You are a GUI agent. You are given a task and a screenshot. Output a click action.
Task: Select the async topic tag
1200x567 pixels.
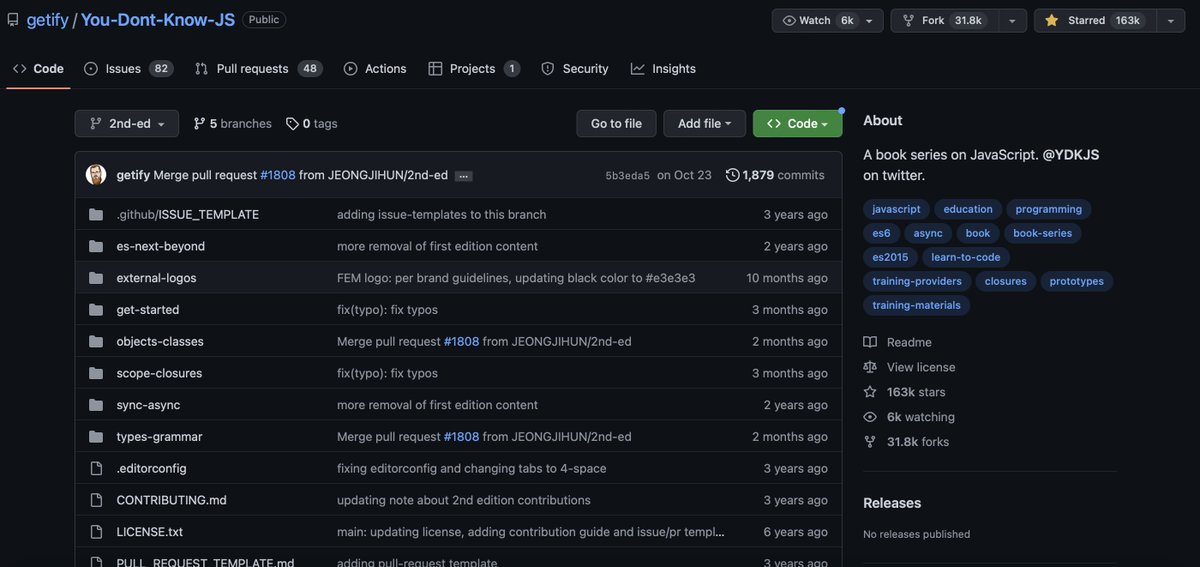click(928, 233)
